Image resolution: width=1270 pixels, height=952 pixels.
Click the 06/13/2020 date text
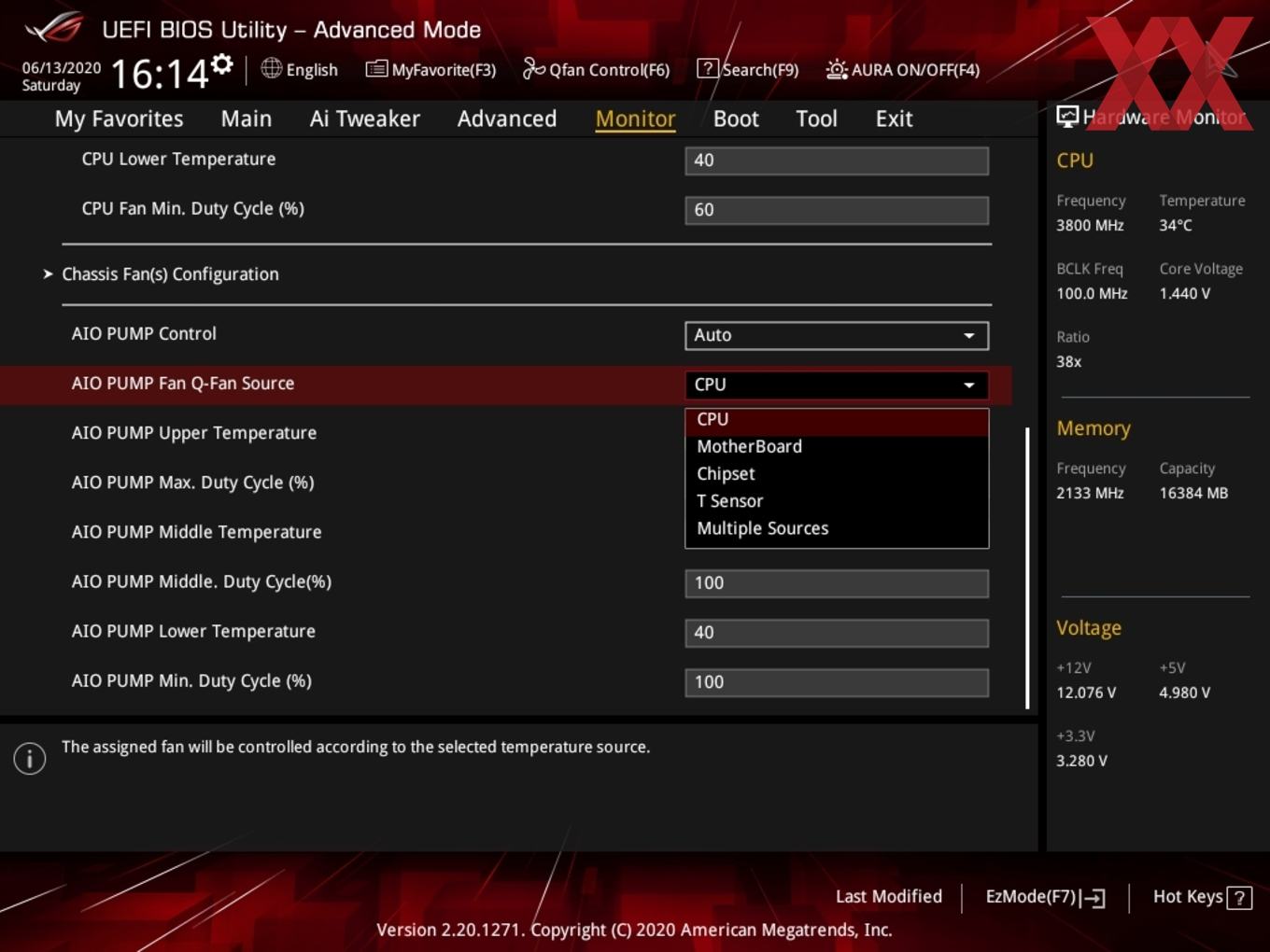point(62,68)
